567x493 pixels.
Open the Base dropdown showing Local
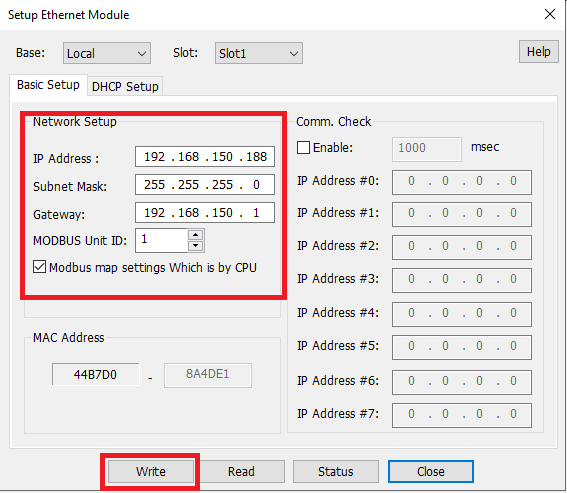(x=107, y=53)
